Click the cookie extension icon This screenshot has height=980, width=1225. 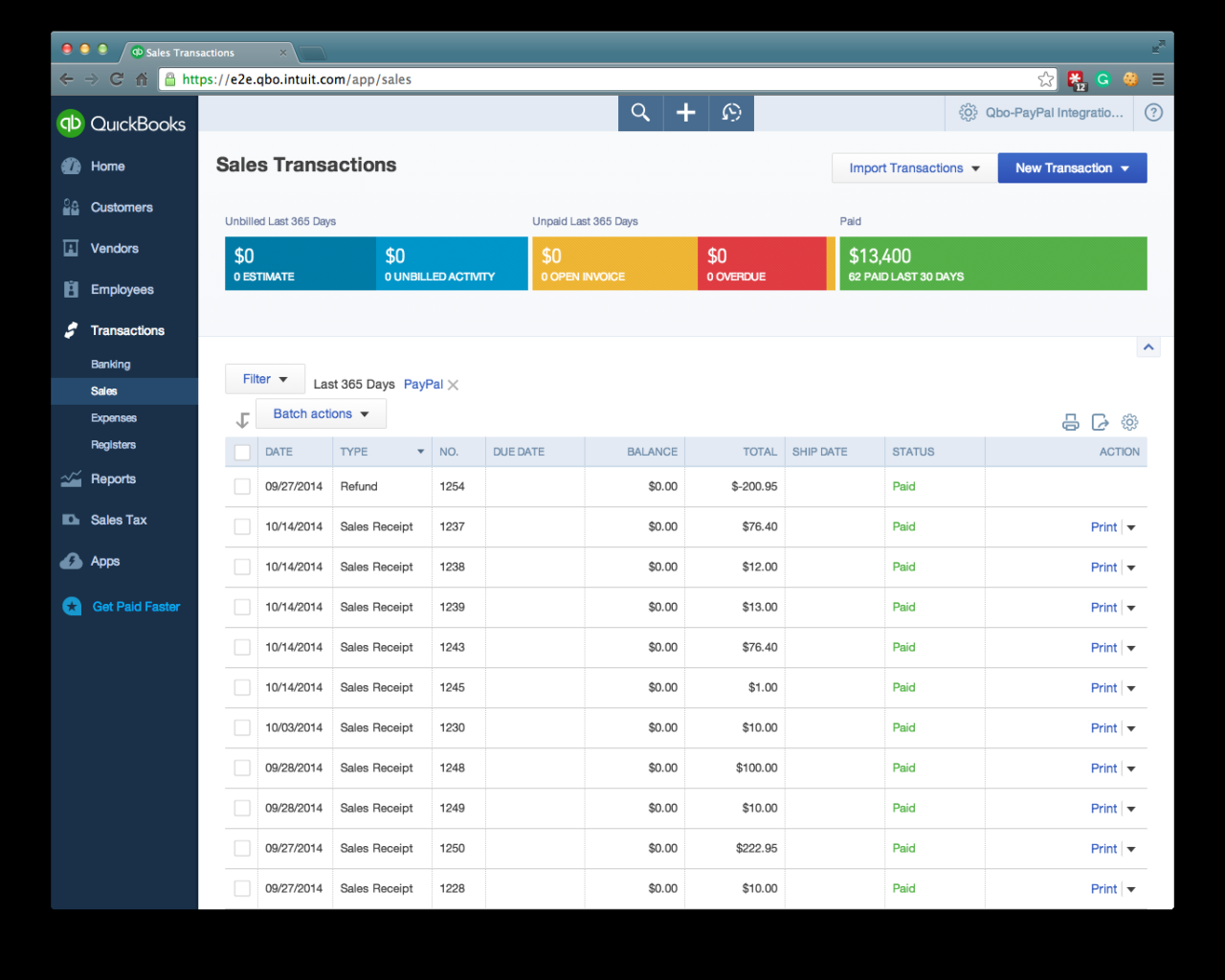point(1130,79)
